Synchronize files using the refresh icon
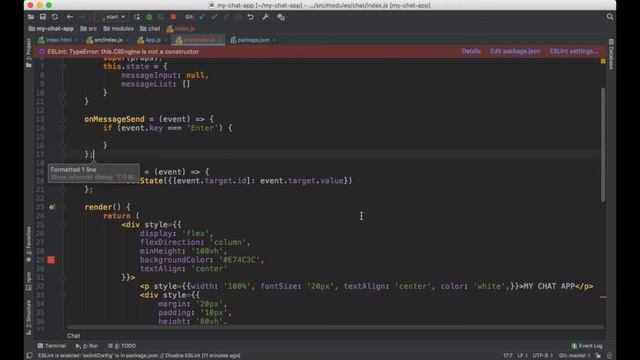Viewport: 640px width, 360px height. click(55, 17)
